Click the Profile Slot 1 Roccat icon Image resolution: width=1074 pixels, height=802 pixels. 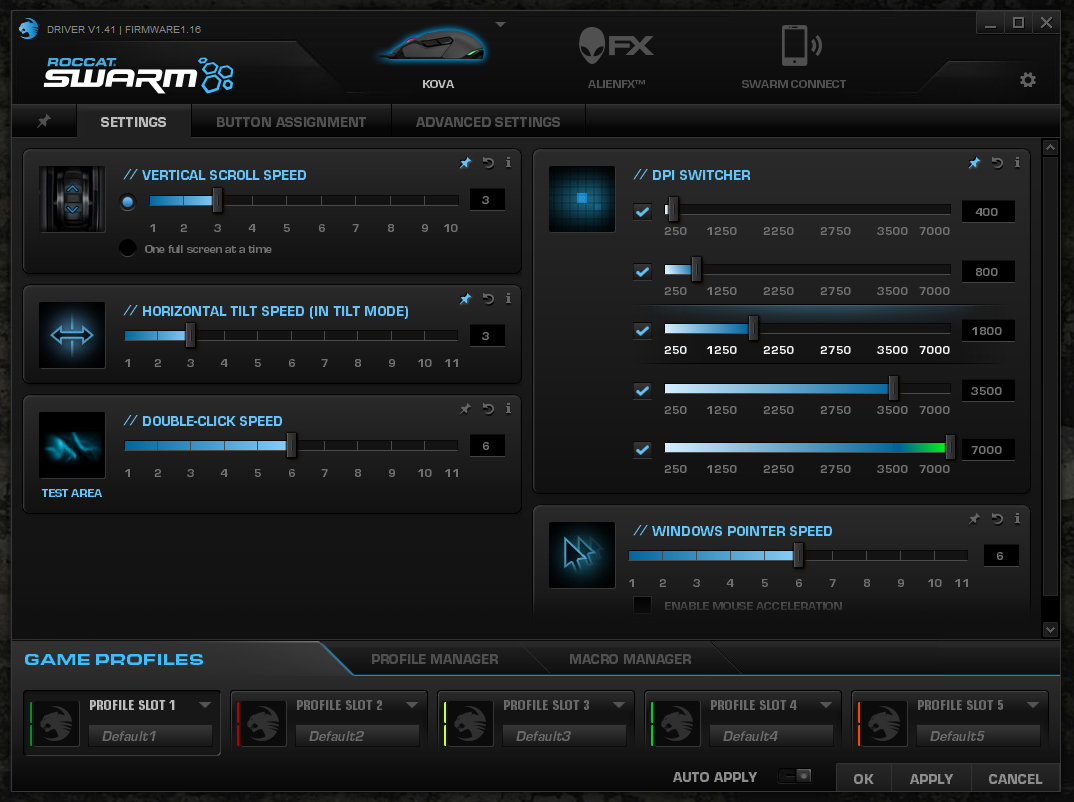click(55, 723)
